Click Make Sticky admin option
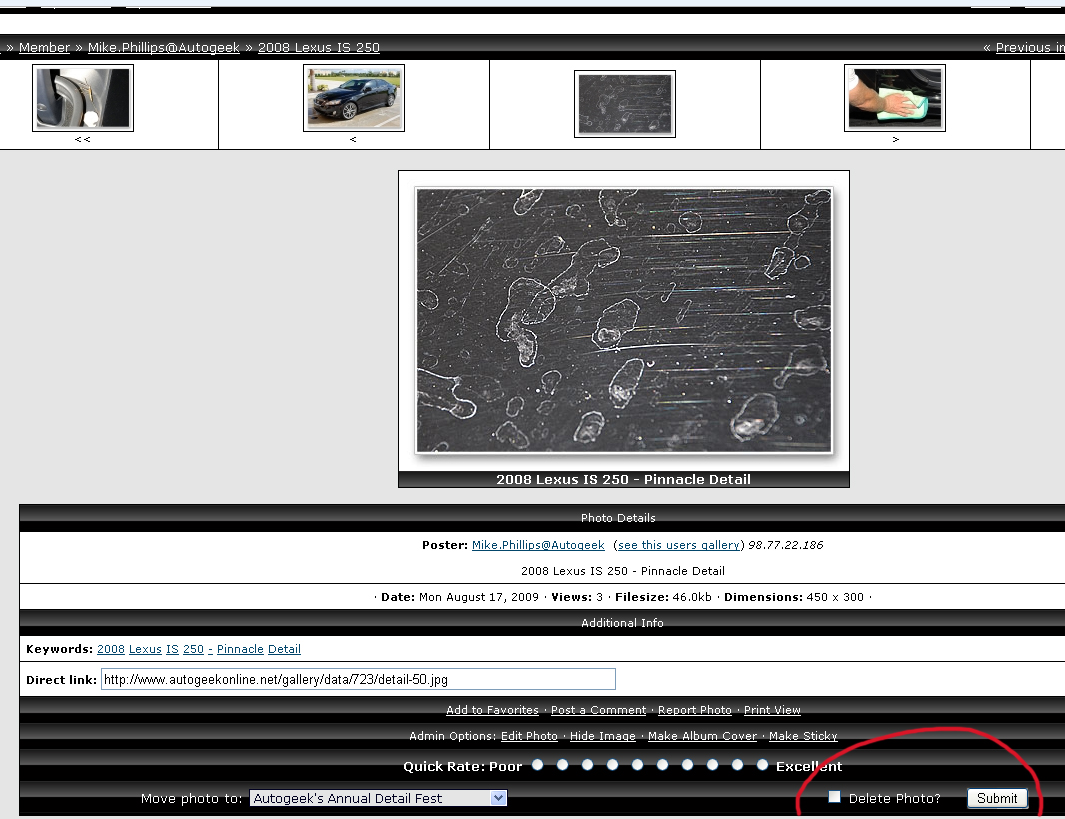This screenshot has height=819, width=1065. (803, 736)
